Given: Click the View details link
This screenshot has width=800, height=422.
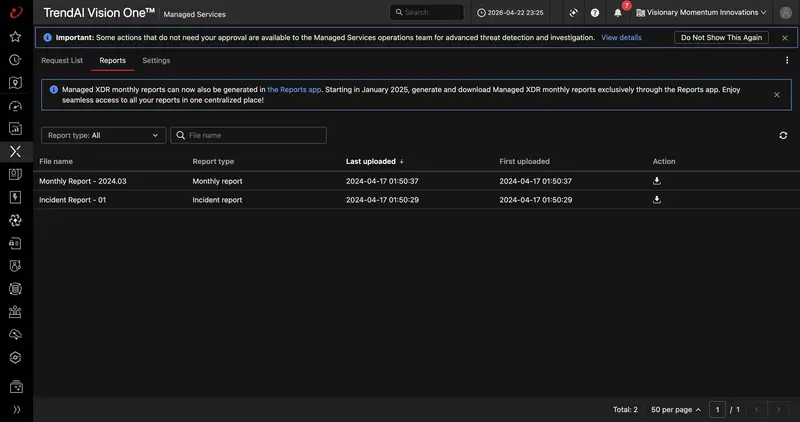Looking at the screenshot, I should 621,37.
